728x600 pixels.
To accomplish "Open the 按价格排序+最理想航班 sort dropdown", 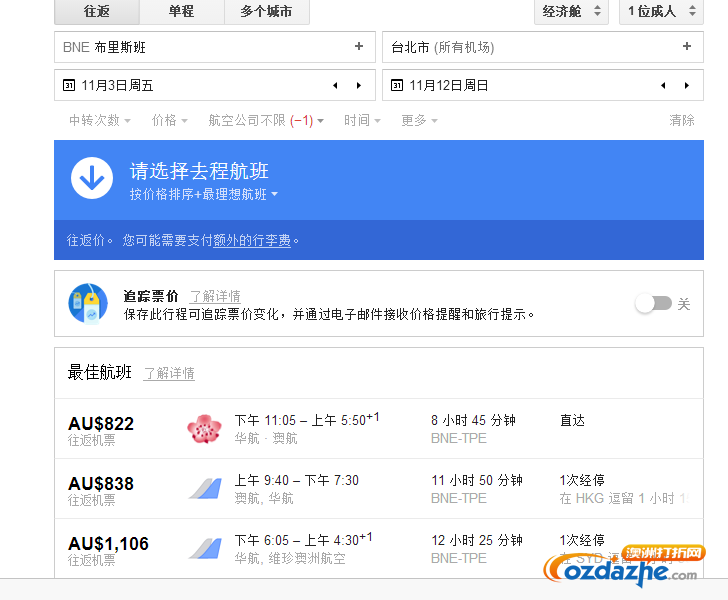I will [x=203, y=194].
